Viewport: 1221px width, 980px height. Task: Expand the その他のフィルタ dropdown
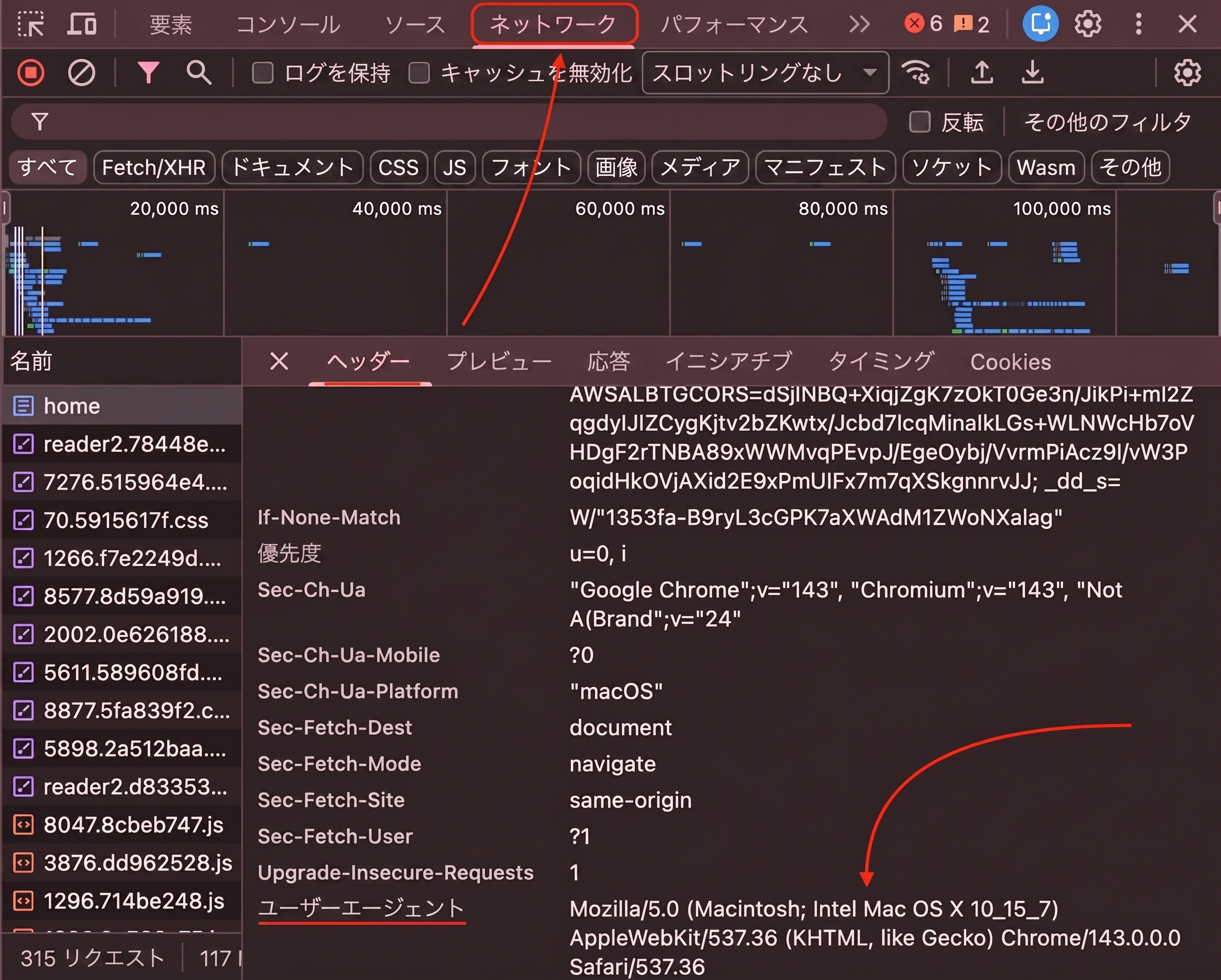[1108, 121]
